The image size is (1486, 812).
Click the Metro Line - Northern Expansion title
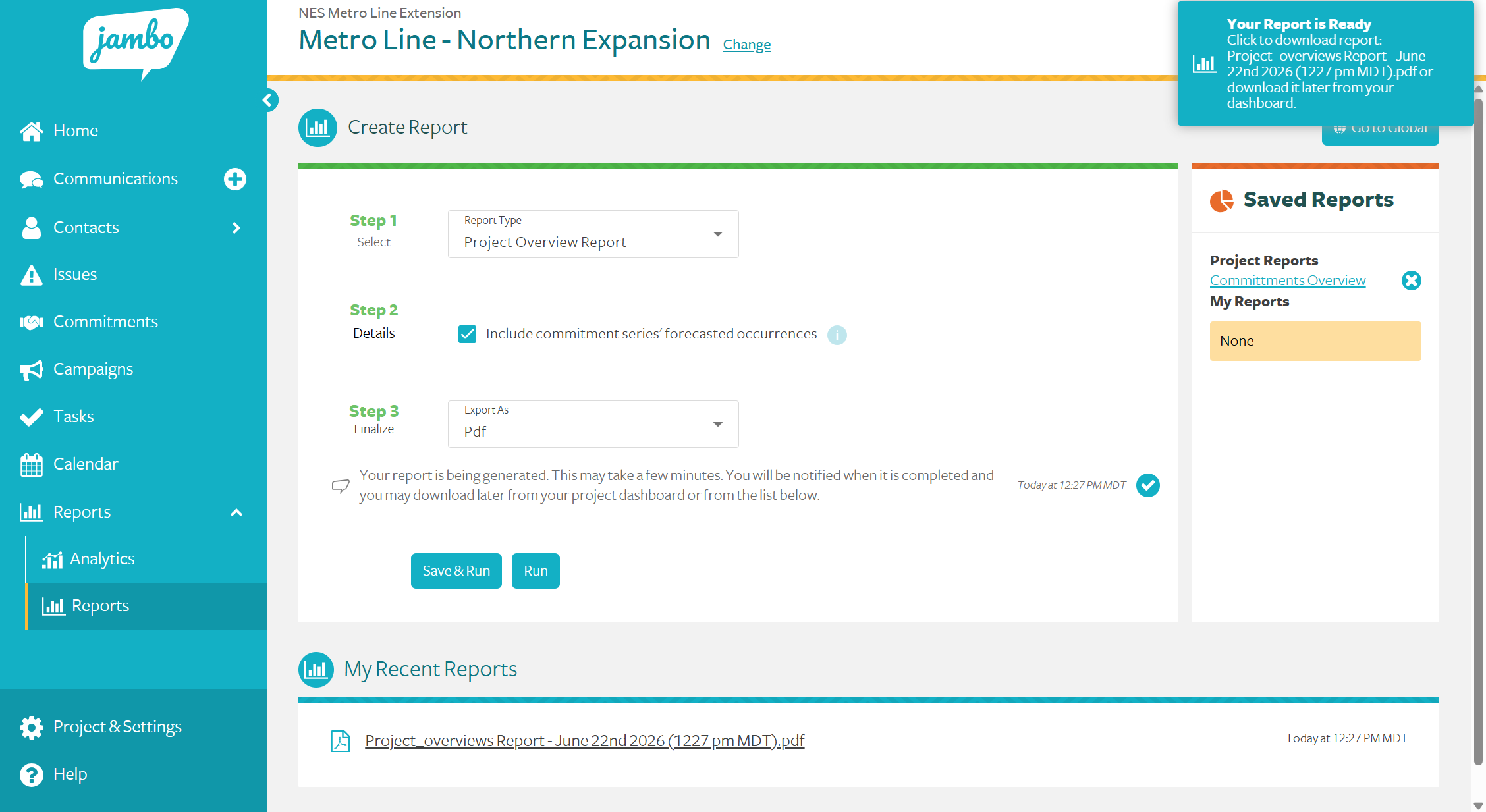click(x=505, y=40)
